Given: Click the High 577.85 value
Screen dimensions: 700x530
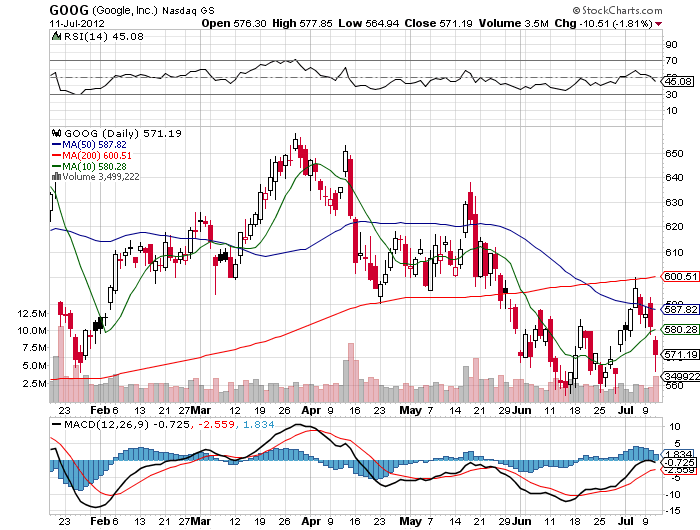Looking at the screenshot, I should 302,23.
